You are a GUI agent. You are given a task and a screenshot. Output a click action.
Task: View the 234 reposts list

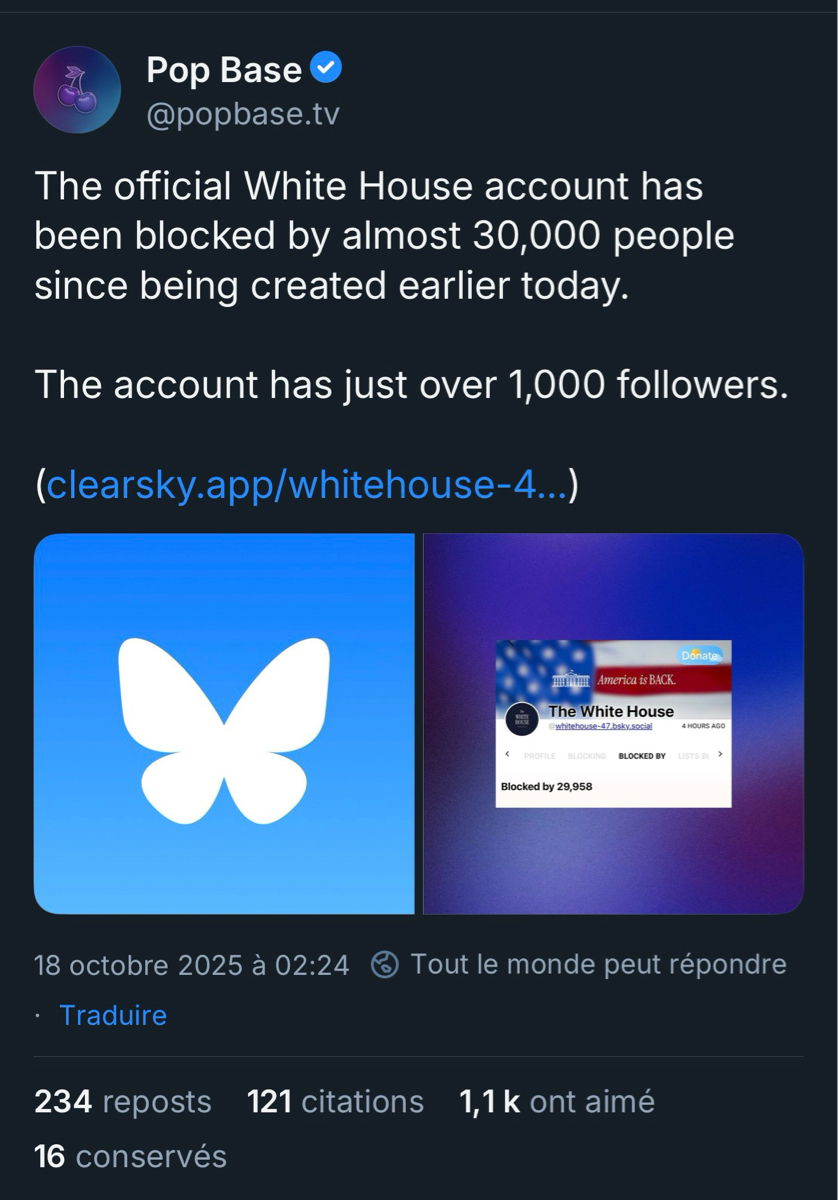123,1101
